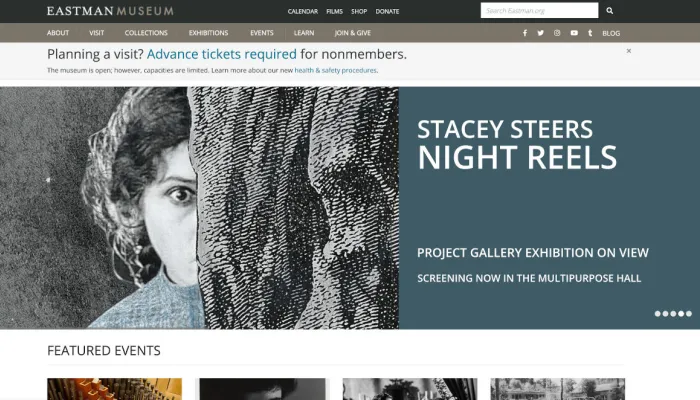The image size is (700, 400).
Task: Visit the Instagram icon link
Action: coord(557,33)
